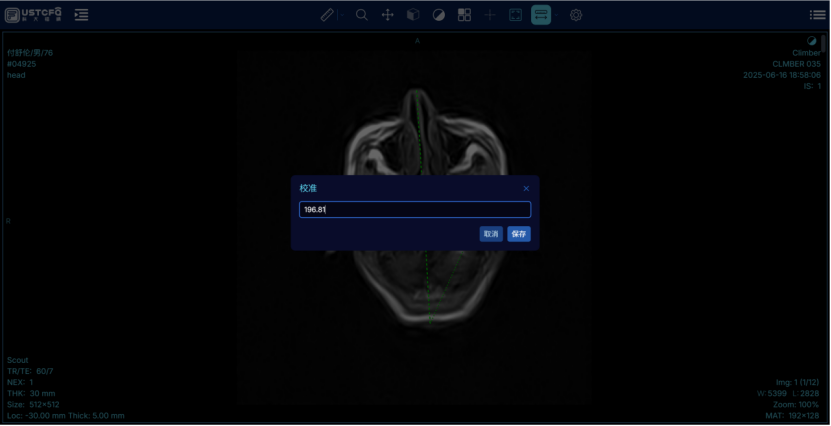Select the pan move tool
Screen dimensions: 831x426
387,15
